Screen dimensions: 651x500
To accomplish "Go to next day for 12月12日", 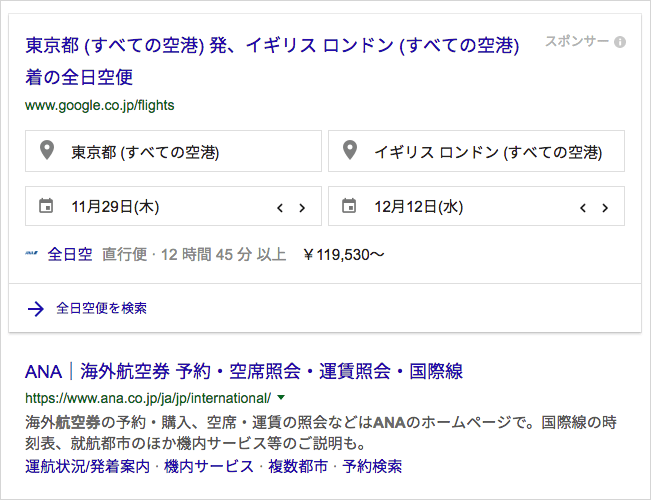I will pyautogui.click(x=605, y=208).
